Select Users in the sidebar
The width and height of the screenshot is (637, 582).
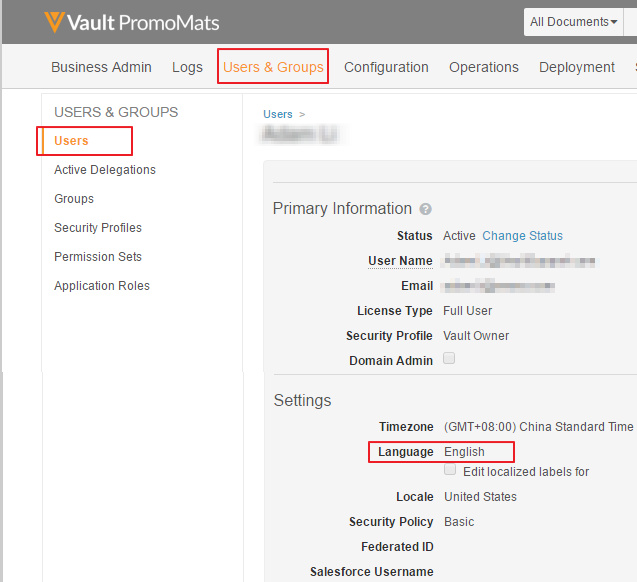[x=71, y=141]
